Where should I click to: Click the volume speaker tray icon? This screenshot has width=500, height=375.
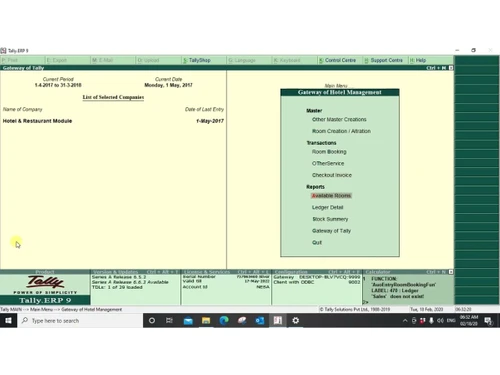pos(440,321)
